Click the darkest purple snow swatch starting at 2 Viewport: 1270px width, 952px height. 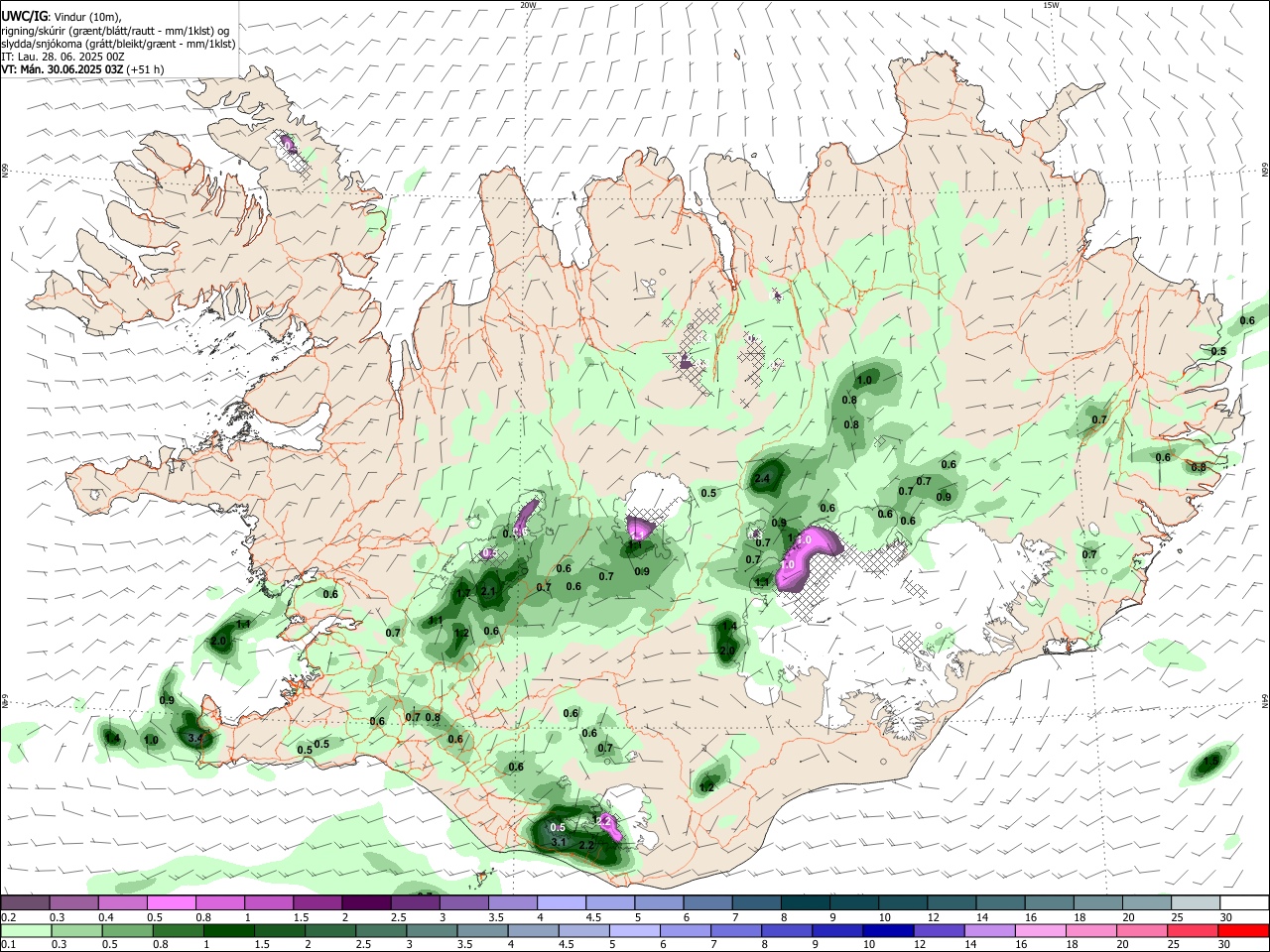coord(365,902)
